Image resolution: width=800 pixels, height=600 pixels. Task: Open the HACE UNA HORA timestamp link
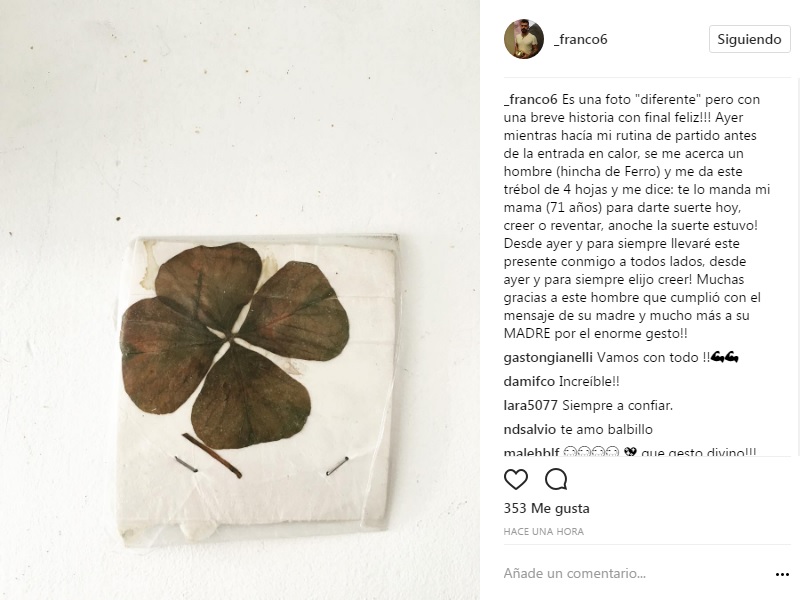click(x=543, y=532)
